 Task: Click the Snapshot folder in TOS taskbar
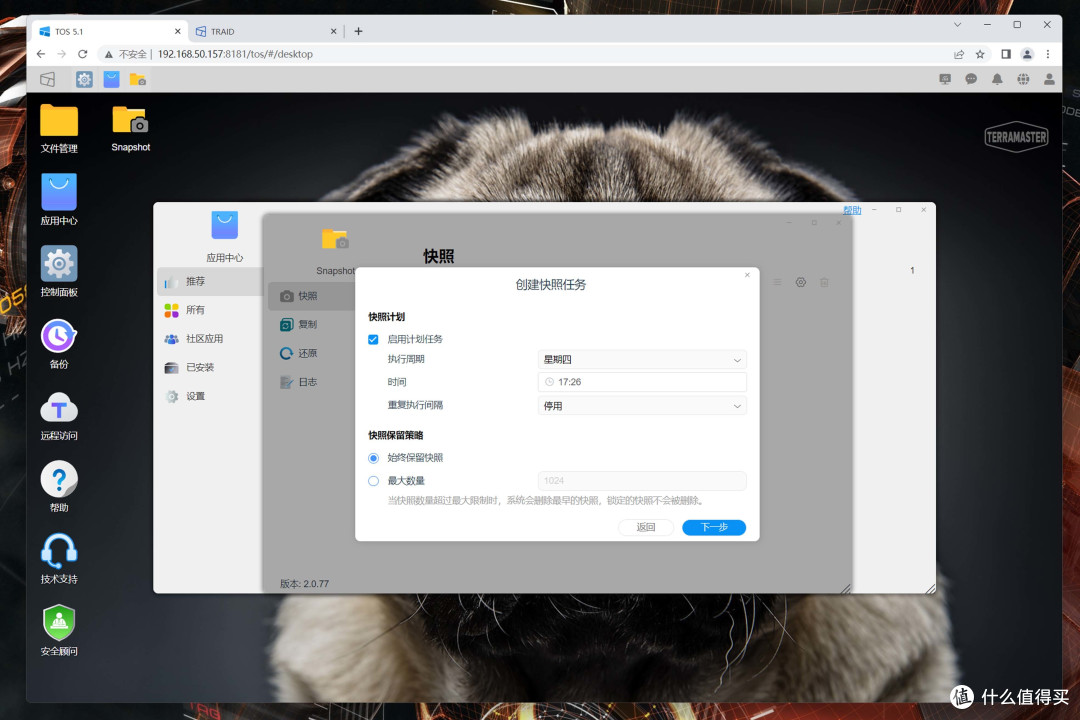coord(138,79)
